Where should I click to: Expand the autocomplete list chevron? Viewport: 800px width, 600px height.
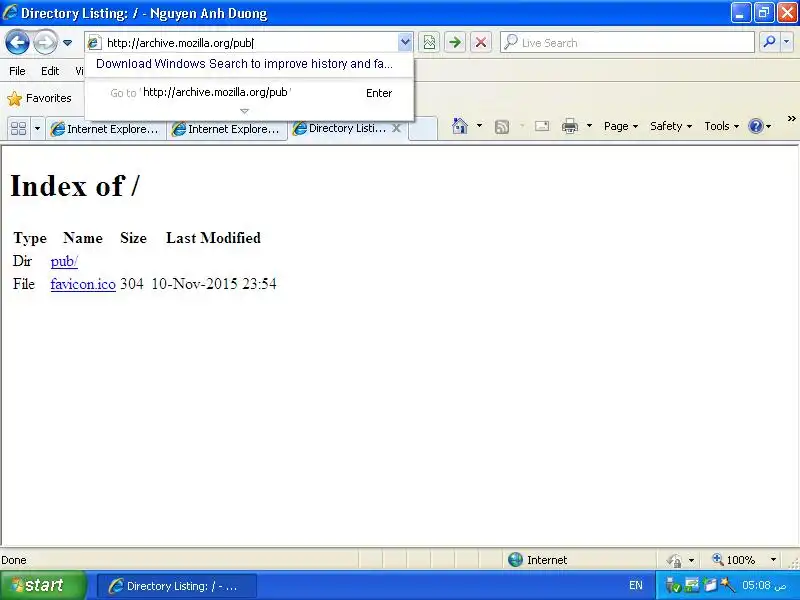tap(244, 111)
